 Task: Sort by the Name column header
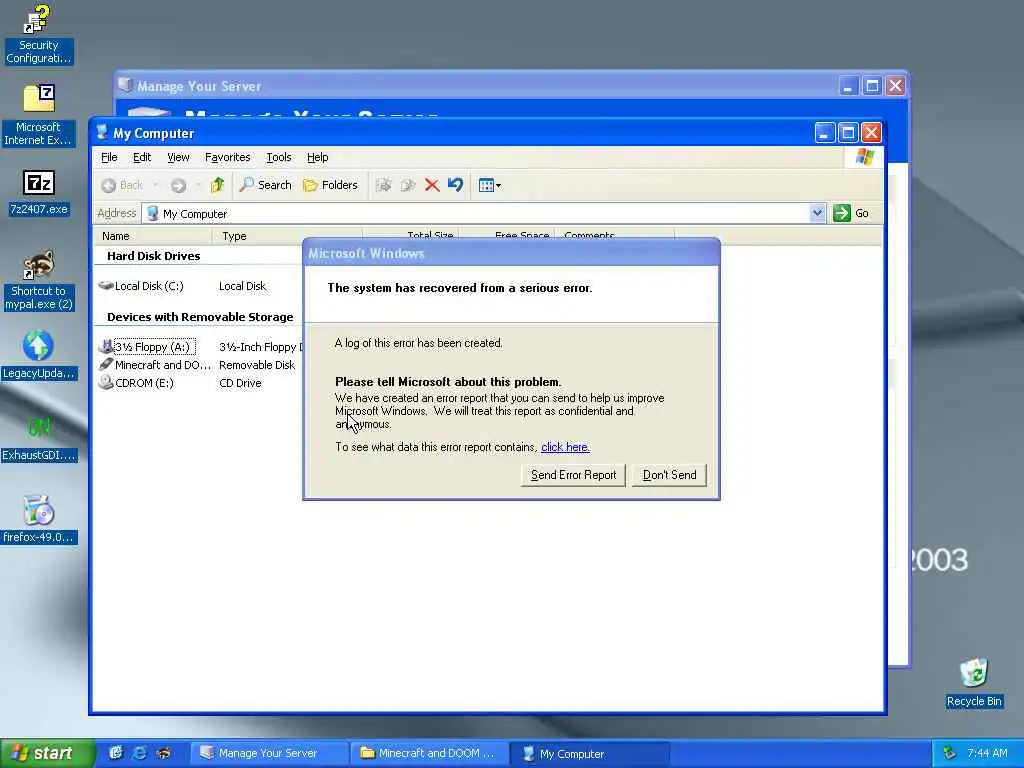[x=153, y=236]
